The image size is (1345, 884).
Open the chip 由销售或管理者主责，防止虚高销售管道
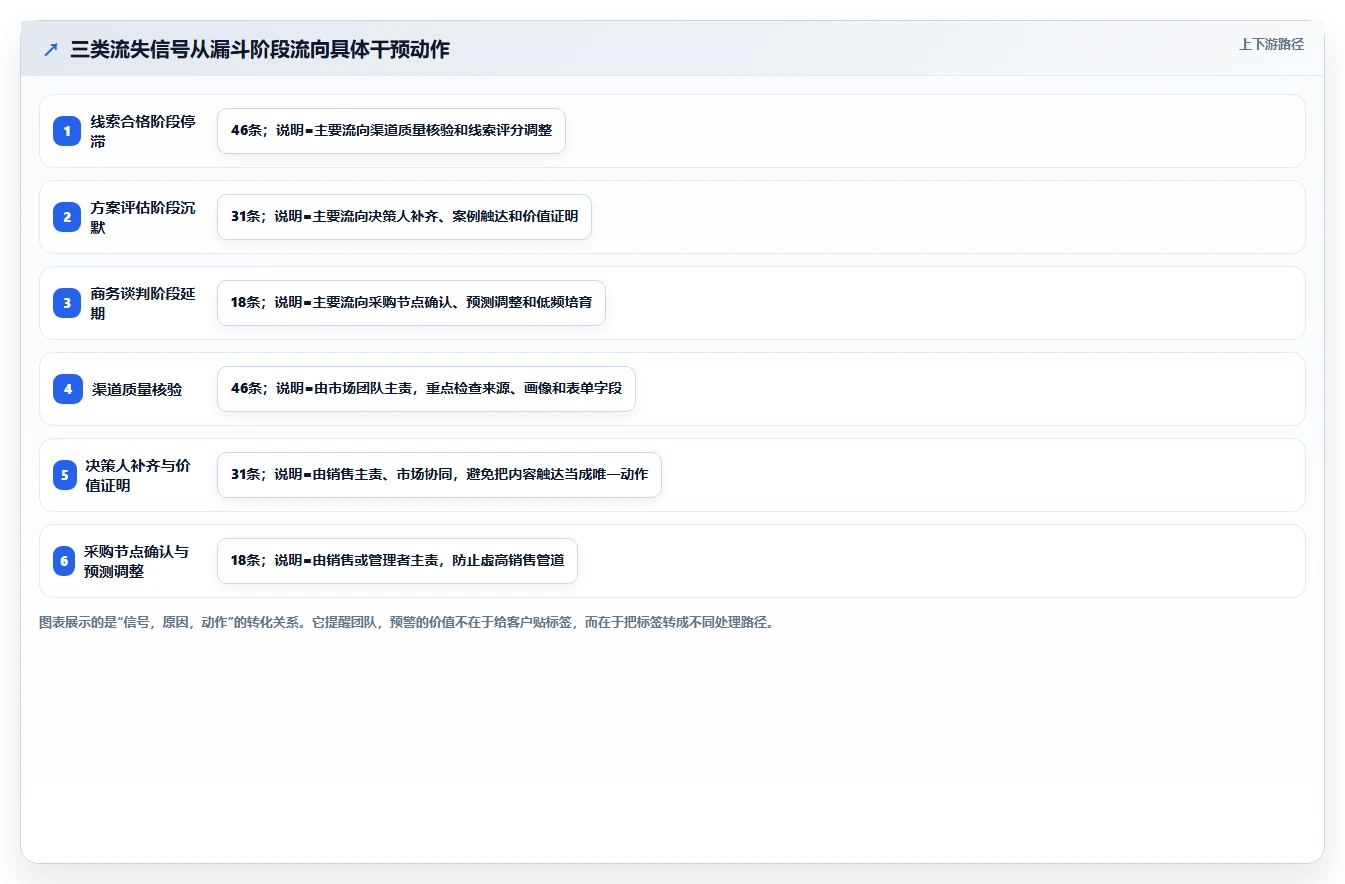(397, 561)
